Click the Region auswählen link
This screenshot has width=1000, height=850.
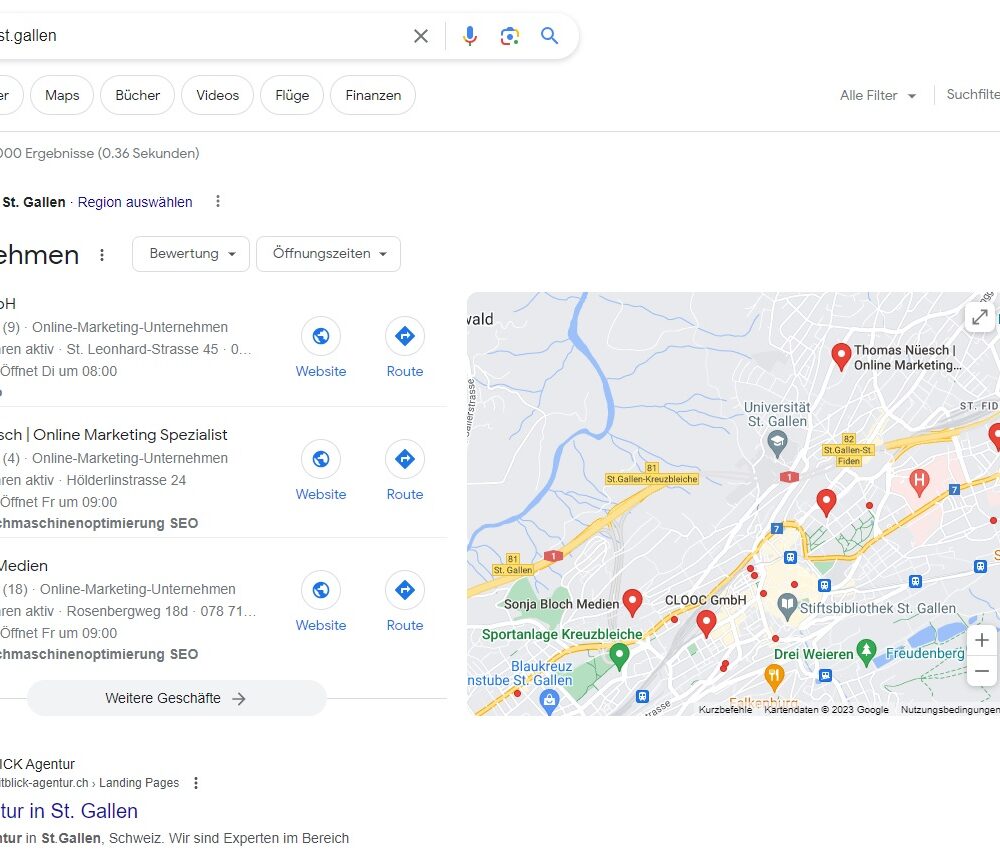(x=135, y=202)
